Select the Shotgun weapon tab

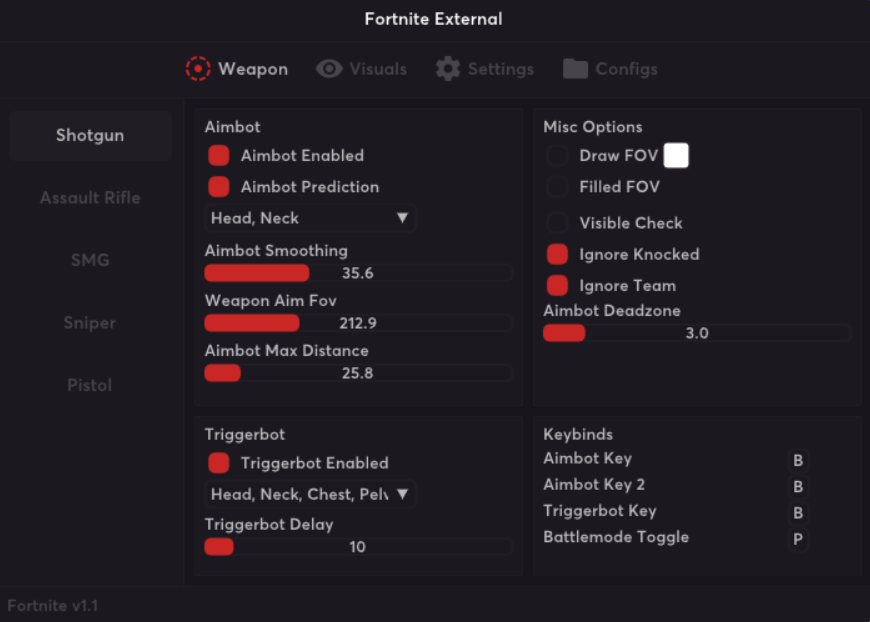pyautogui.click(x=90, y=135)
